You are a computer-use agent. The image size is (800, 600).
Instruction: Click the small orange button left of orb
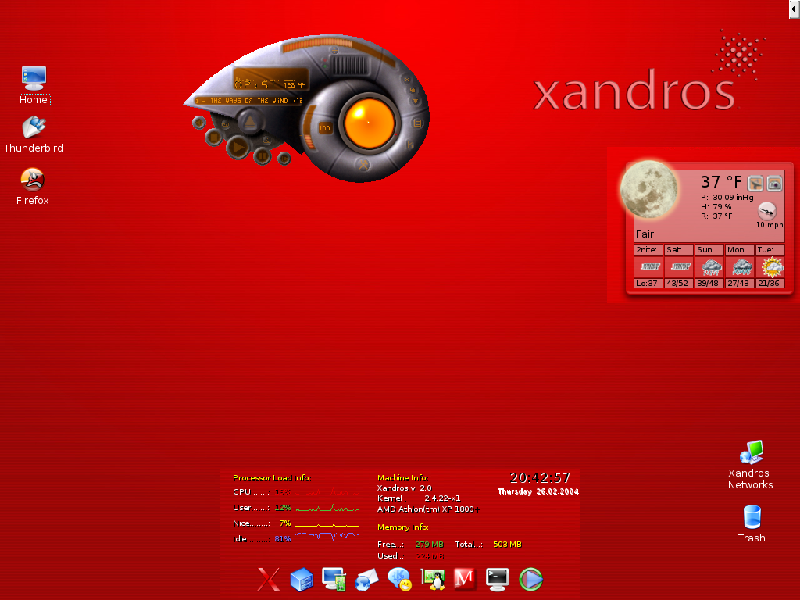325,128
